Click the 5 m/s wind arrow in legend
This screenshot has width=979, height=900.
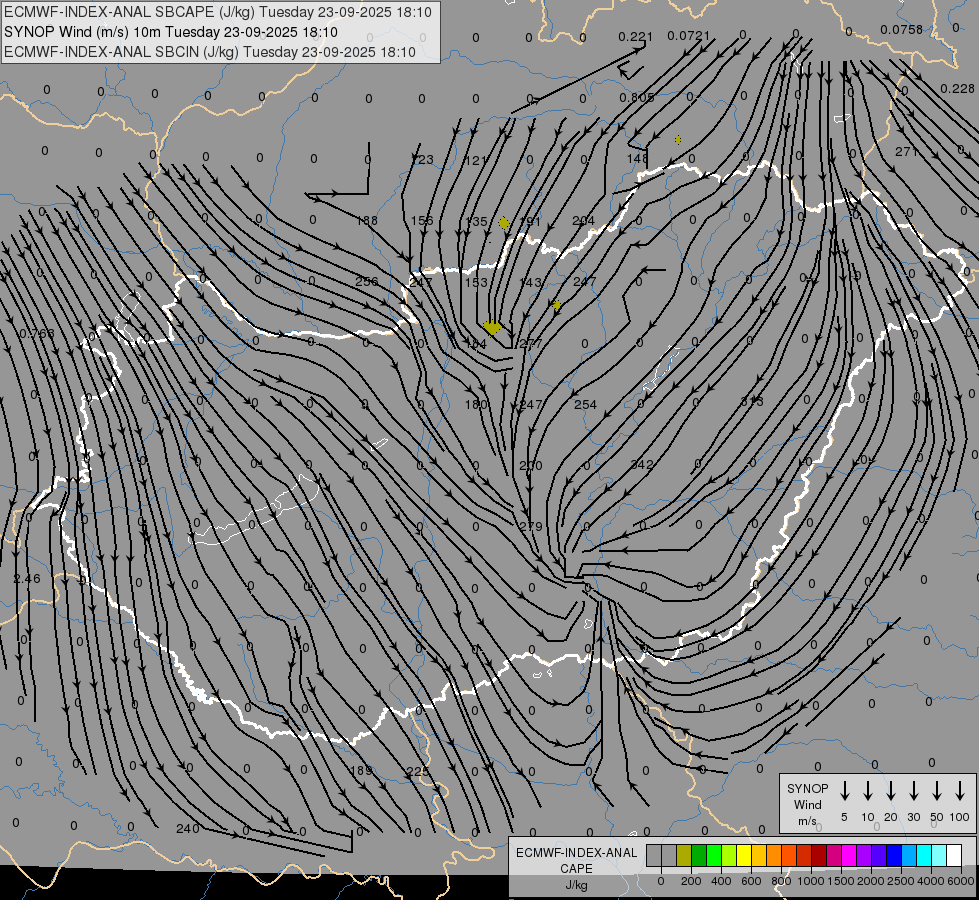pyautogui.click(x=844, y=791)
